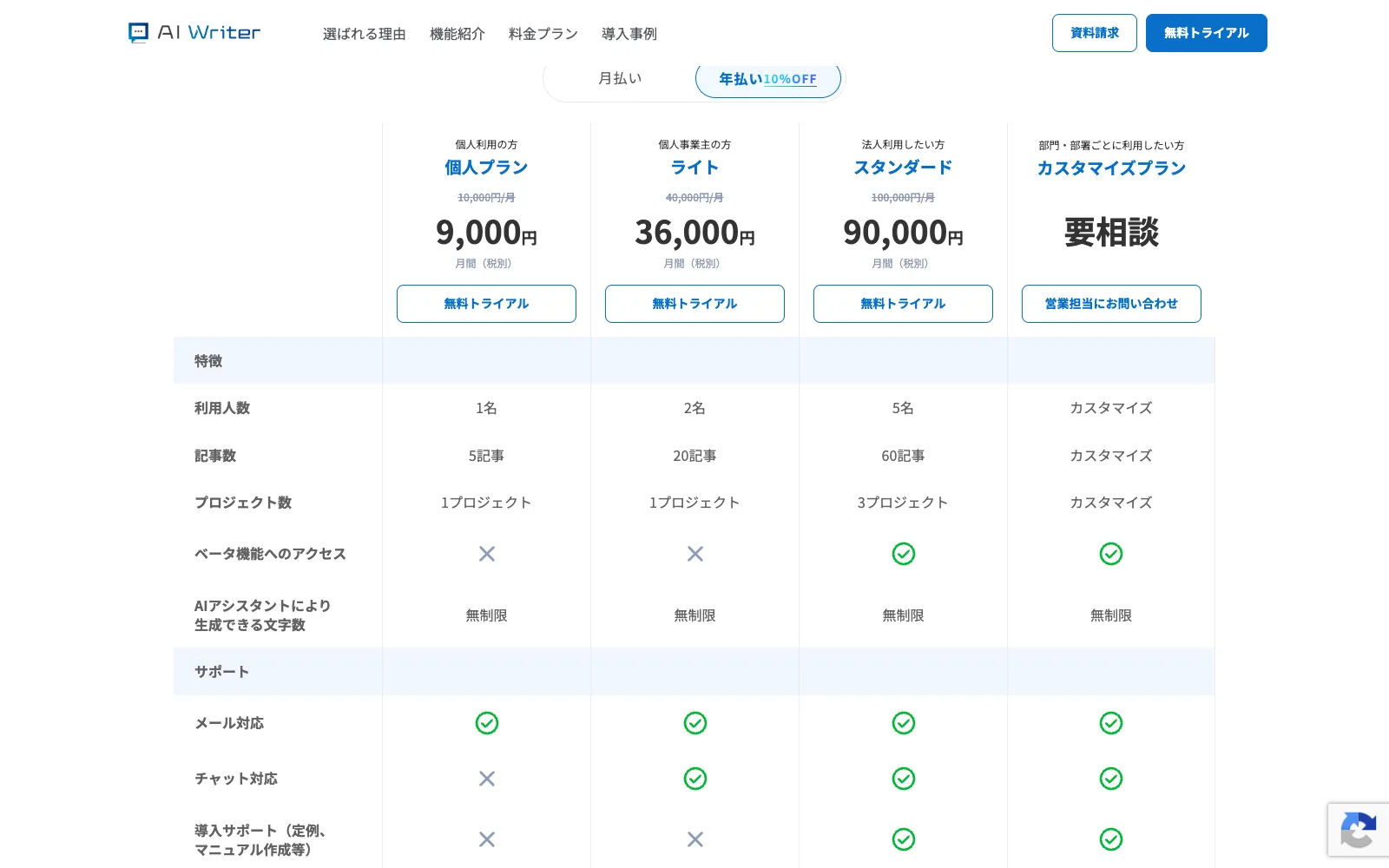1389x868 pixels.
Task: Click the カスタマイズプラン plan title
Action: click(x=1111, y=168)
